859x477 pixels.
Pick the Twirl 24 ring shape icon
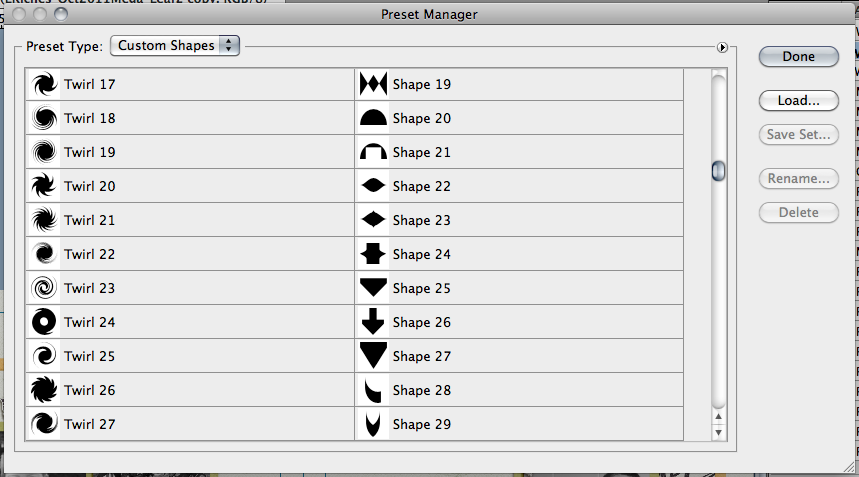point(44,322)
